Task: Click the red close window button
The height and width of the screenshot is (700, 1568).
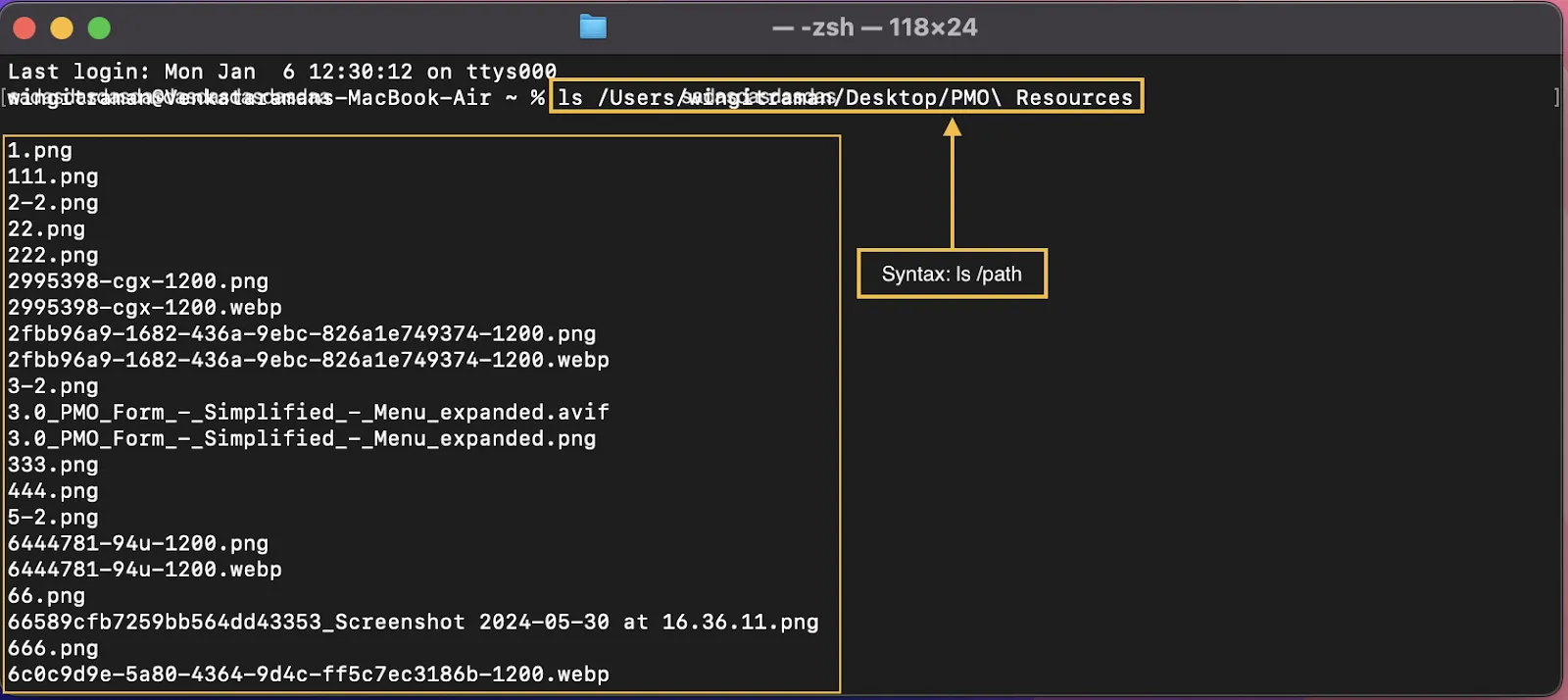Action: point(24,28)
